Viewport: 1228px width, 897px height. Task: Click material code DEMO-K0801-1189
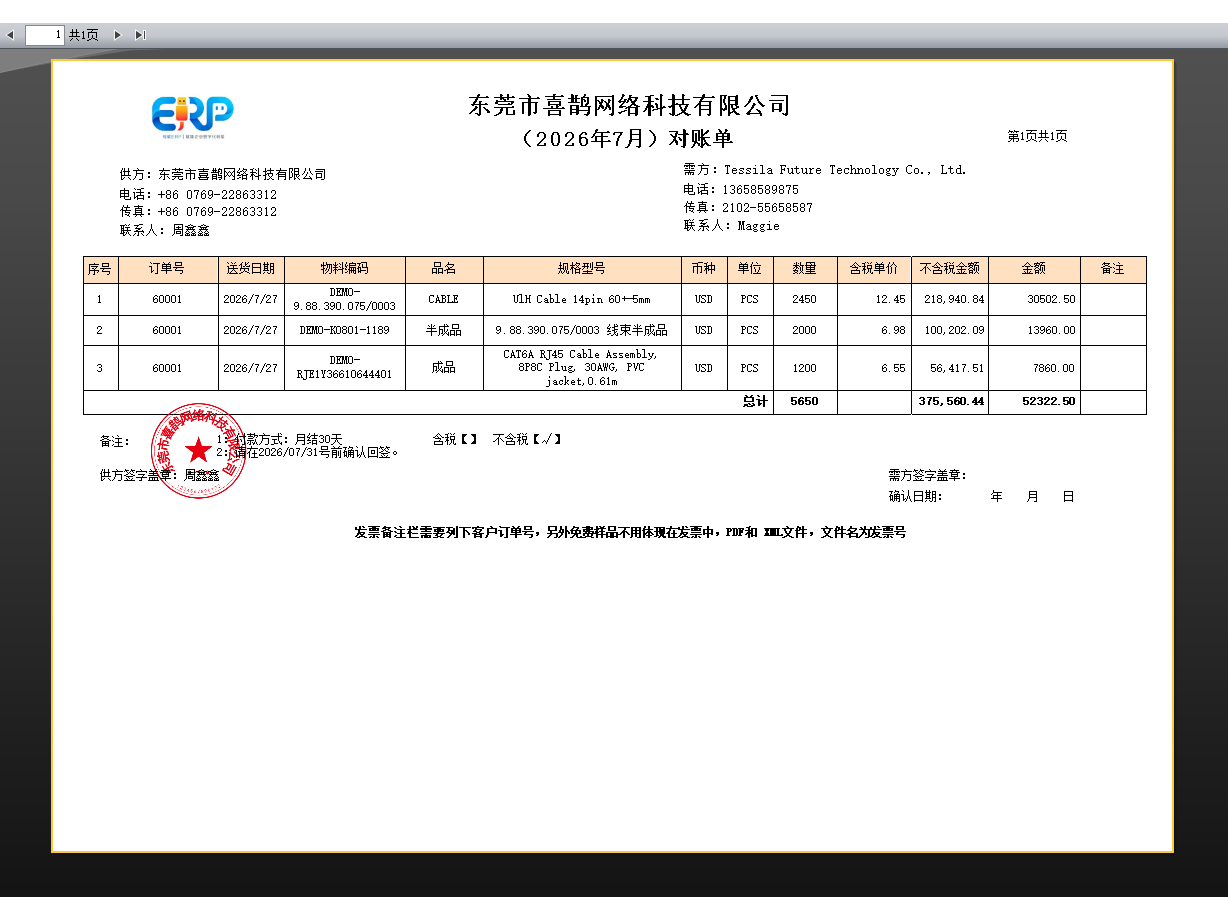tap(345, 330)
